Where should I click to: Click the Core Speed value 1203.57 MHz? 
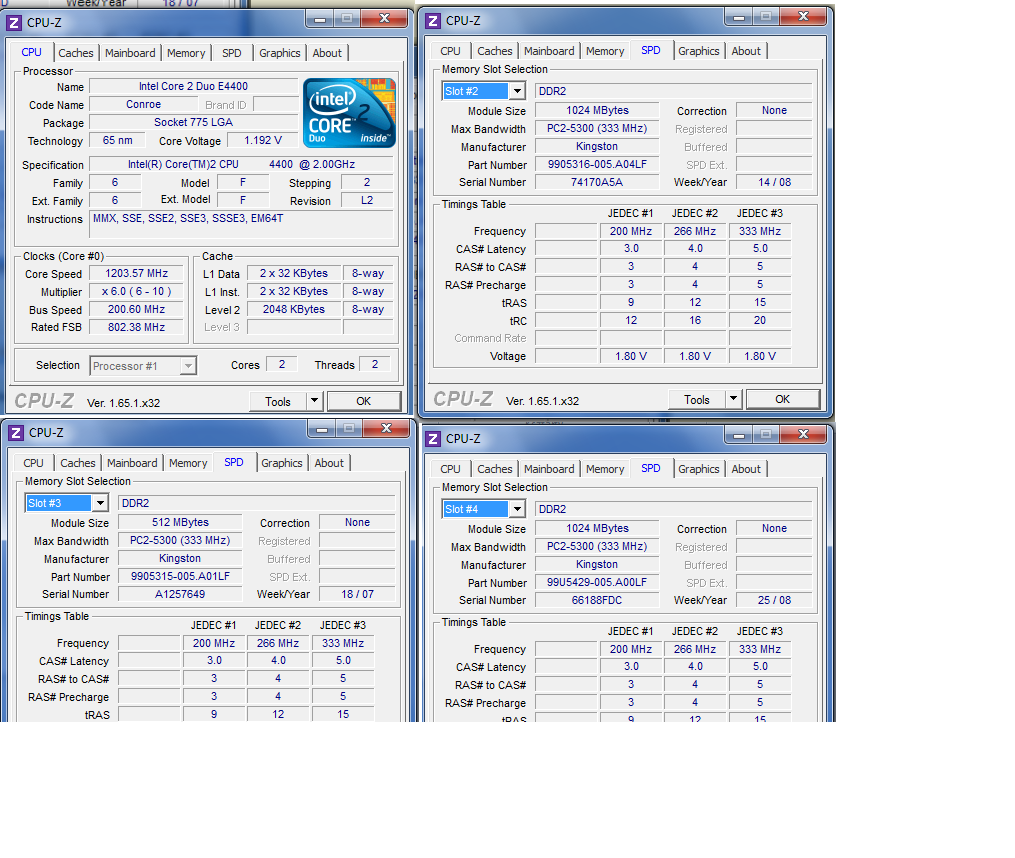pos(137,273)
